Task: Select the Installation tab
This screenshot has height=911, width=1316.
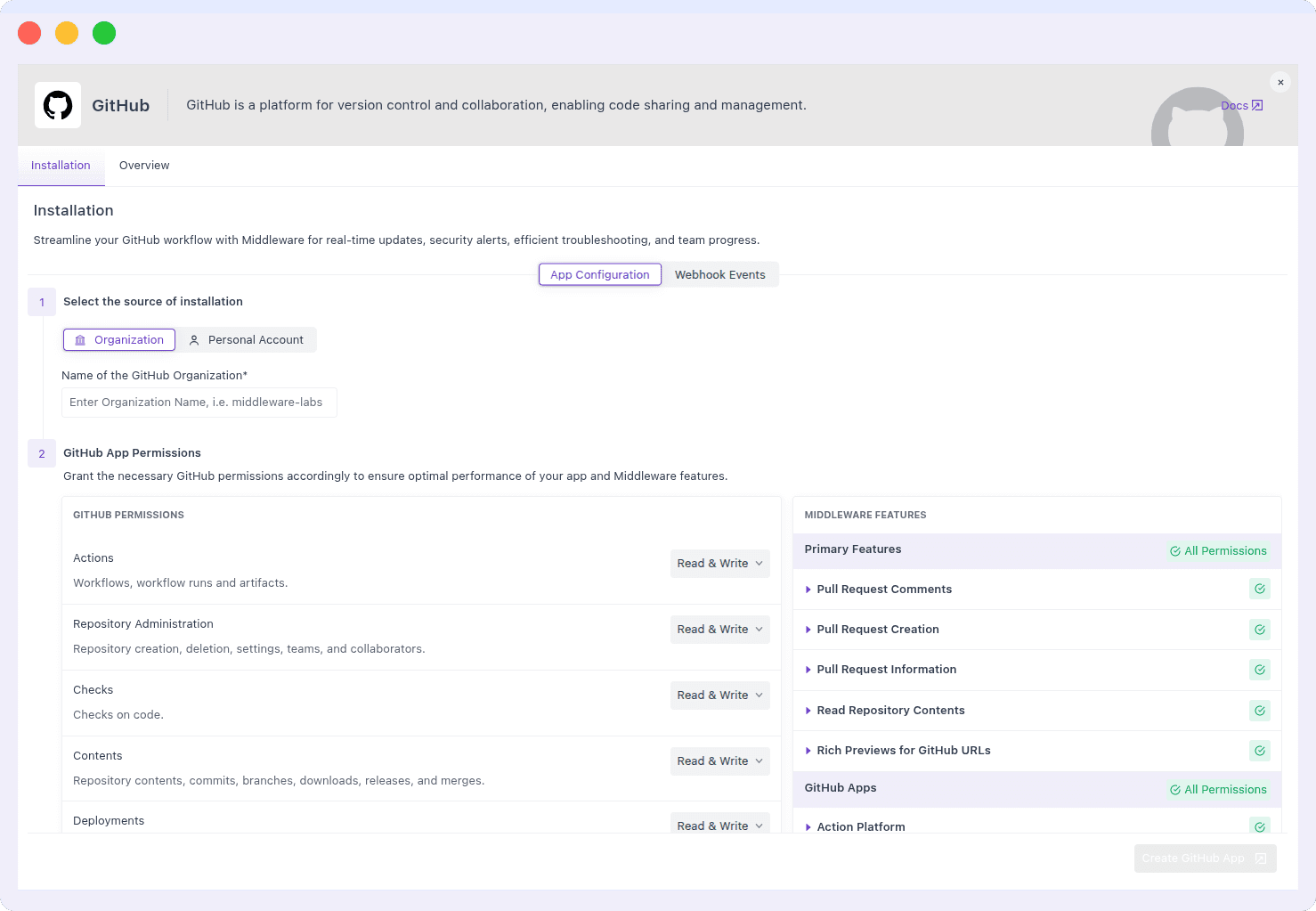Action: (x=61, y=166)
